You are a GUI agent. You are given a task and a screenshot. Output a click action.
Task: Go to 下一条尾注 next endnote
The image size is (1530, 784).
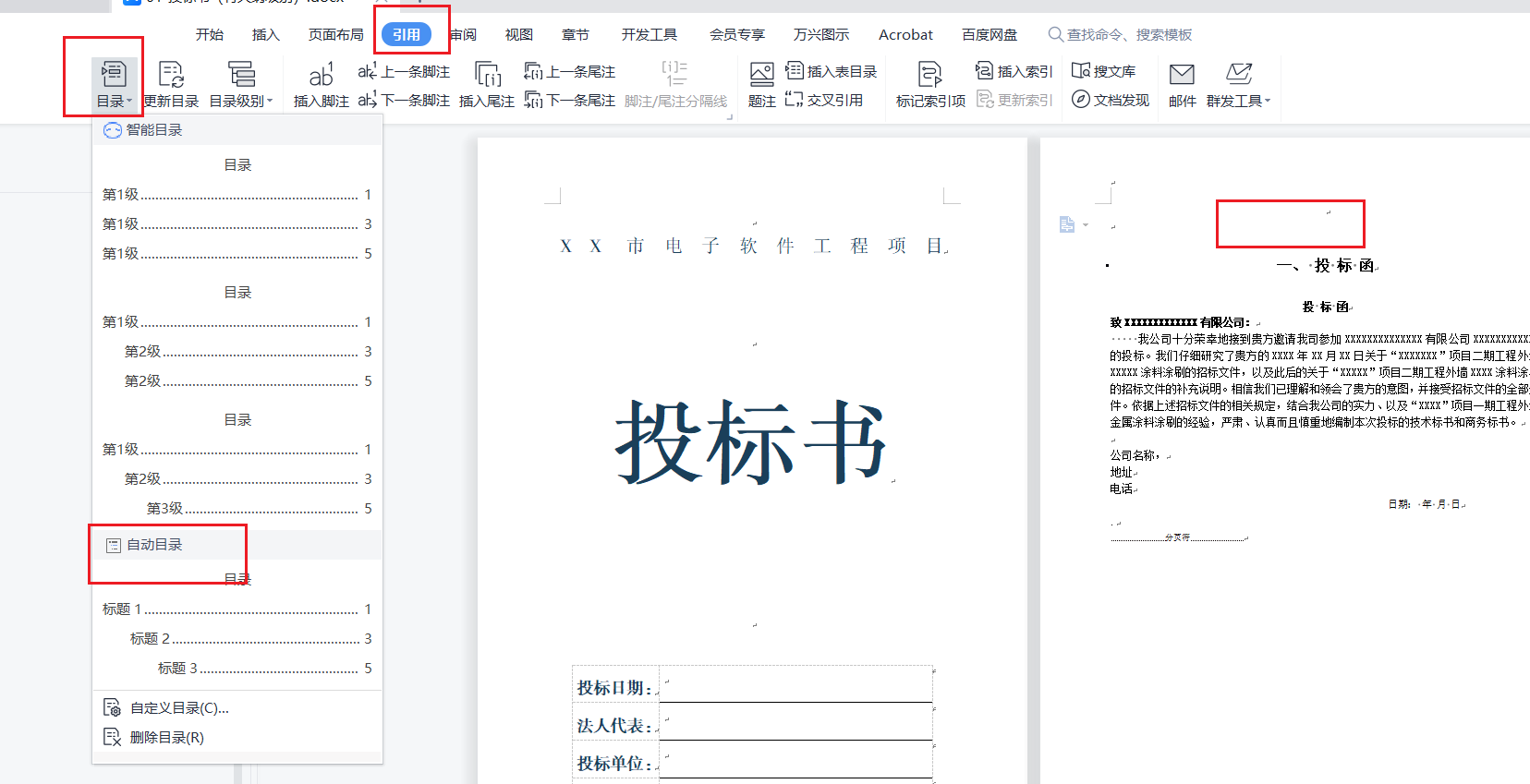pos(569,100)
